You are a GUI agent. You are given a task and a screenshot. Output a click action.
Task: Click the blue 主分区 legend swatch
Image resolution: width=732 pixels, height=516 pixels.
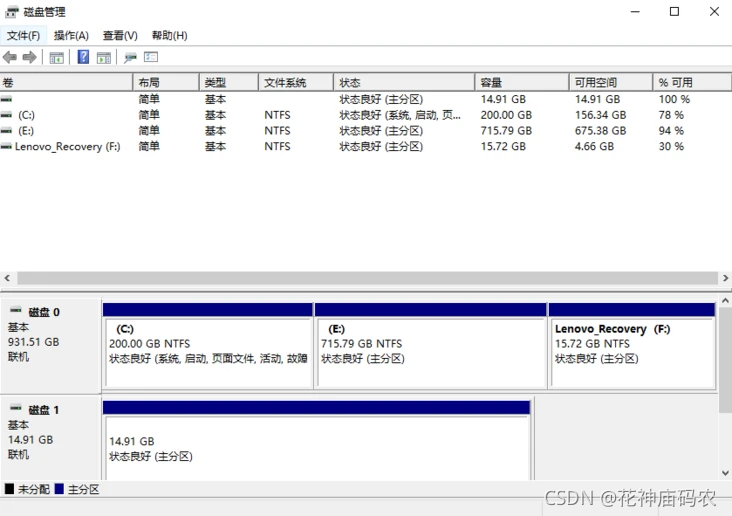point(59,489)
